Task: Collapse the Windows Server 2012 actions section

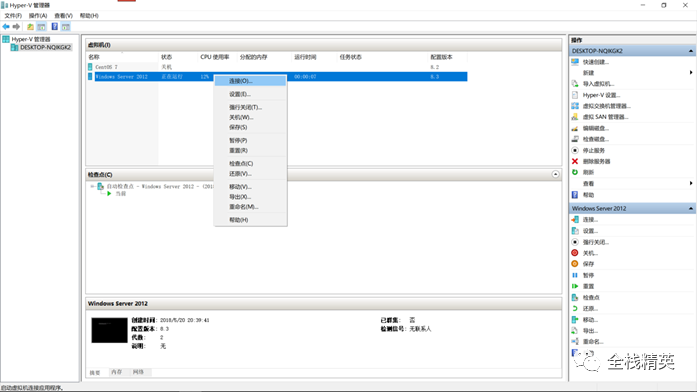Action: pyautogui.click(x=691, y=208)
